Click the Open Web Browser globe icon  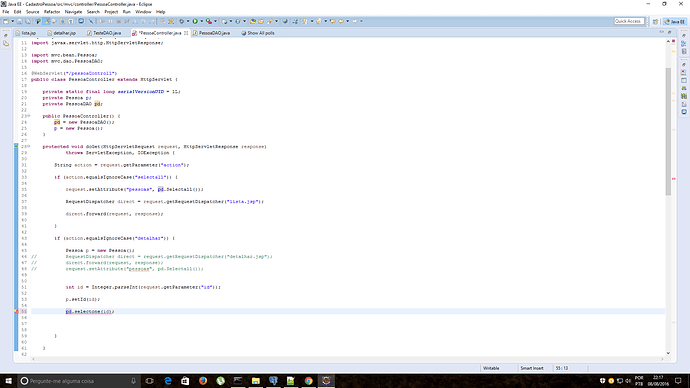tap(285, 21)
